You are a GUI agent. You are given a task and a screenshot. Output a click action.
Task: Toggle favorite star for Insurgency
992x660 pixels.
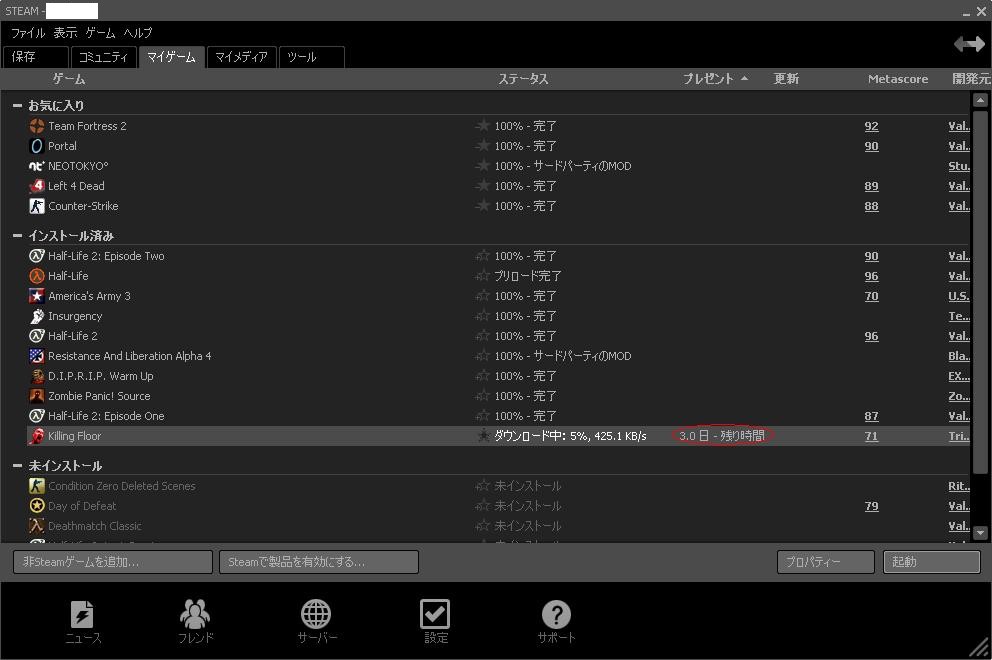pyautogui.click(x=483, y=316)
